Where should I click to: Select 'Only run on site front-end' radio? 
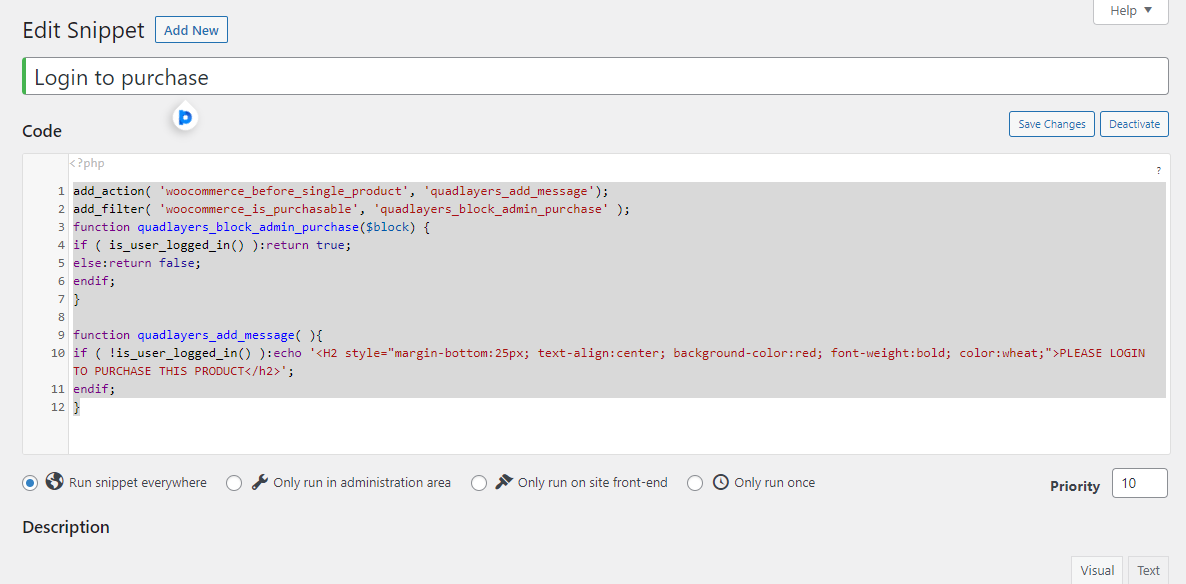[479, 483]
